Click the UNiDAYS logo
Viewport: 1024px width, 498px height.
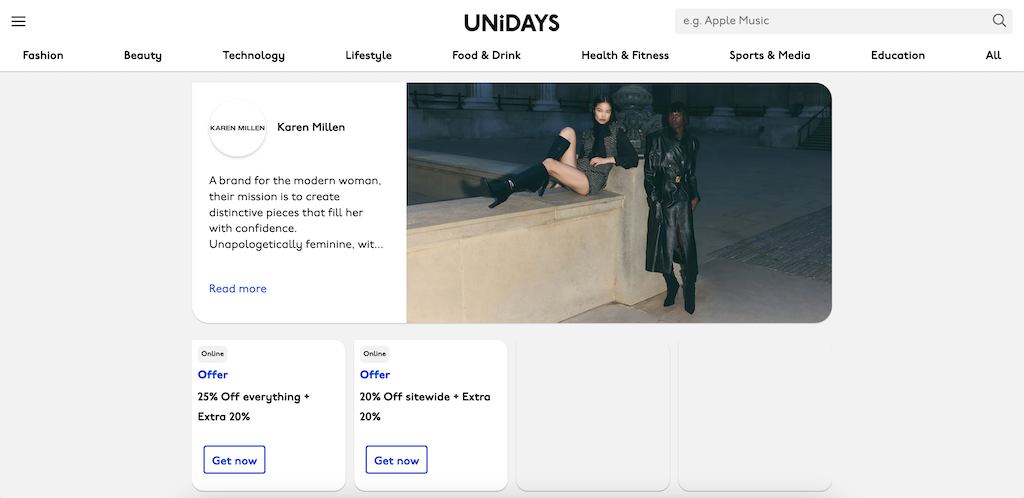511,23
